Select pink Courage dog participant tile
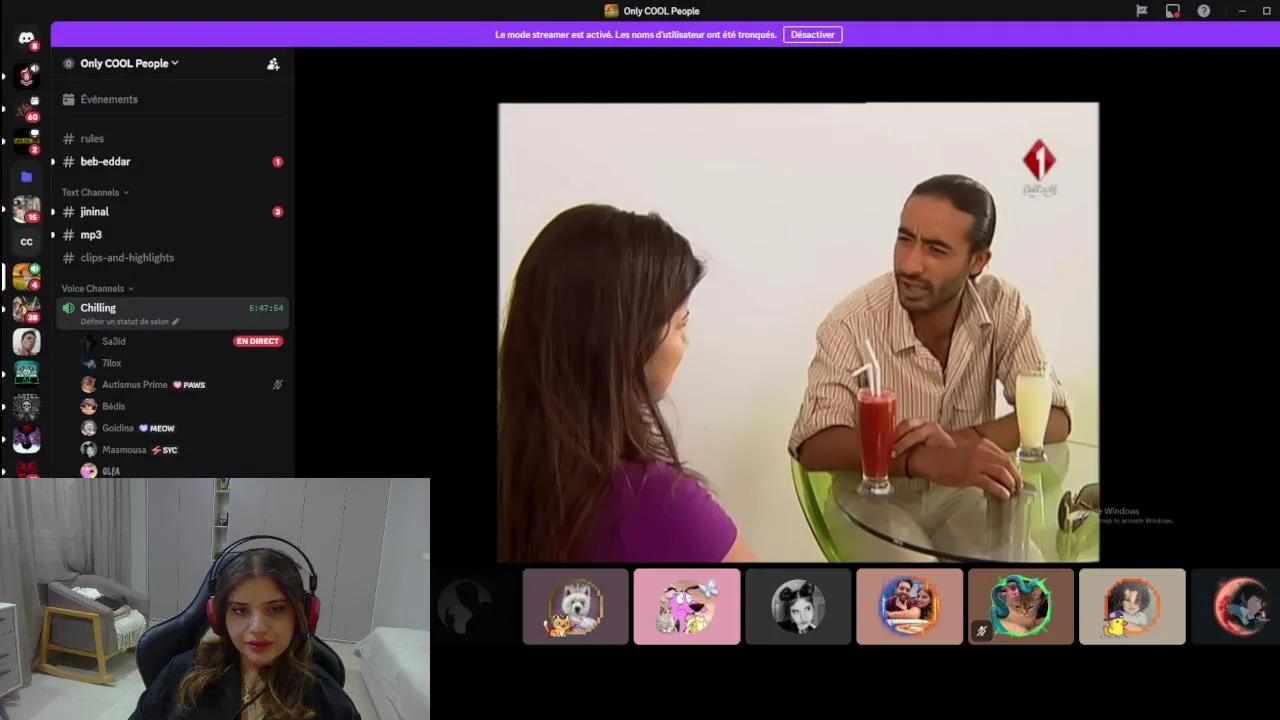Viewport: 1280px width, 720px height. [x=687, y=606]
